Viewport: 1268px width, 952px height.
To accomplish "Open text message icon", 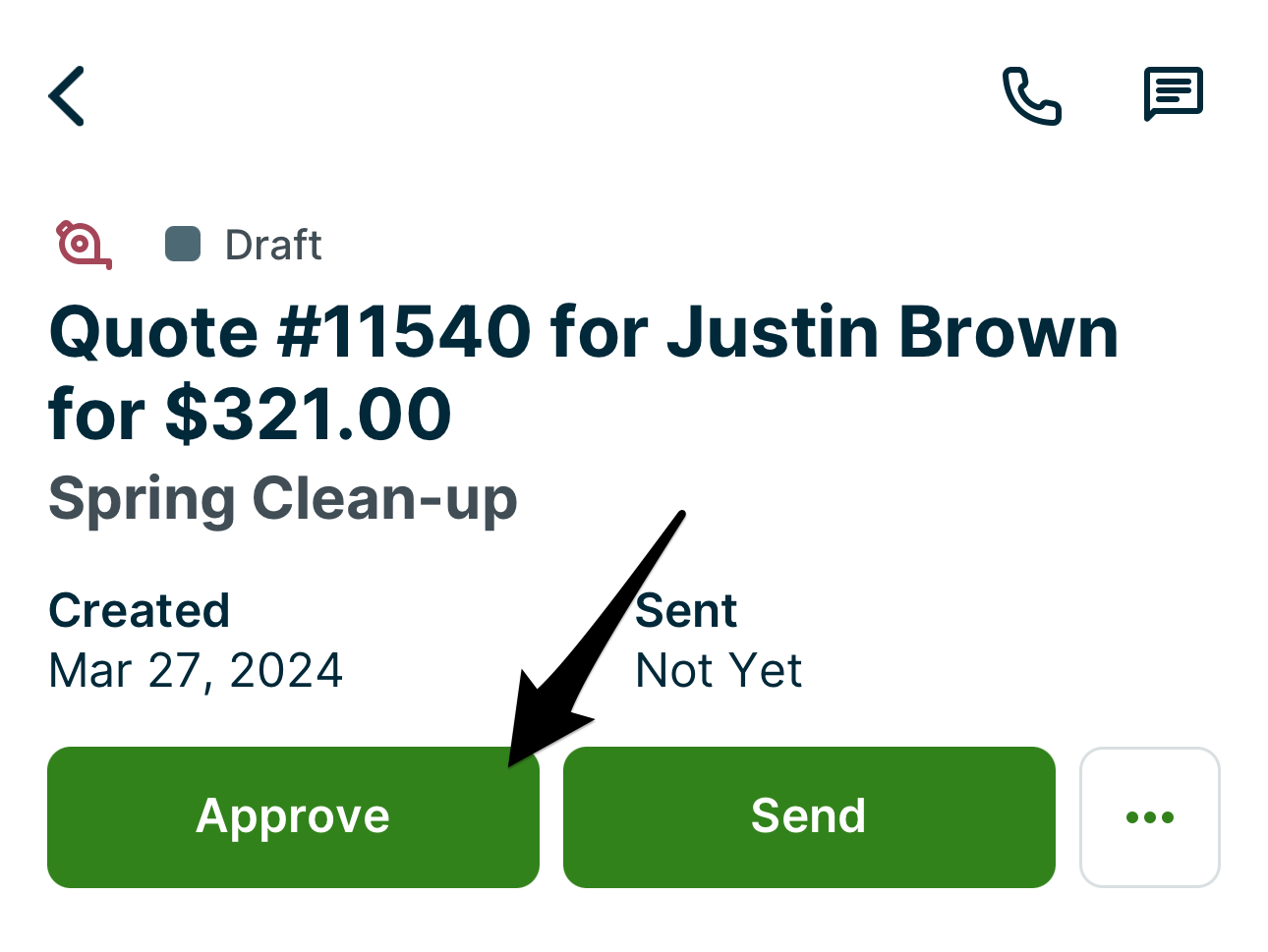I will [x=1173, y=94].
